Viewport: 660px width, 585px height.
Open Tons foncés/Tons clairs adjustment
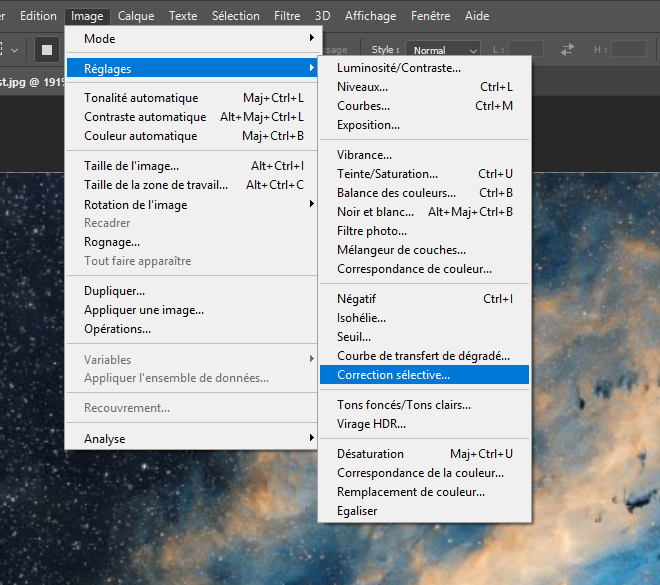424,405
